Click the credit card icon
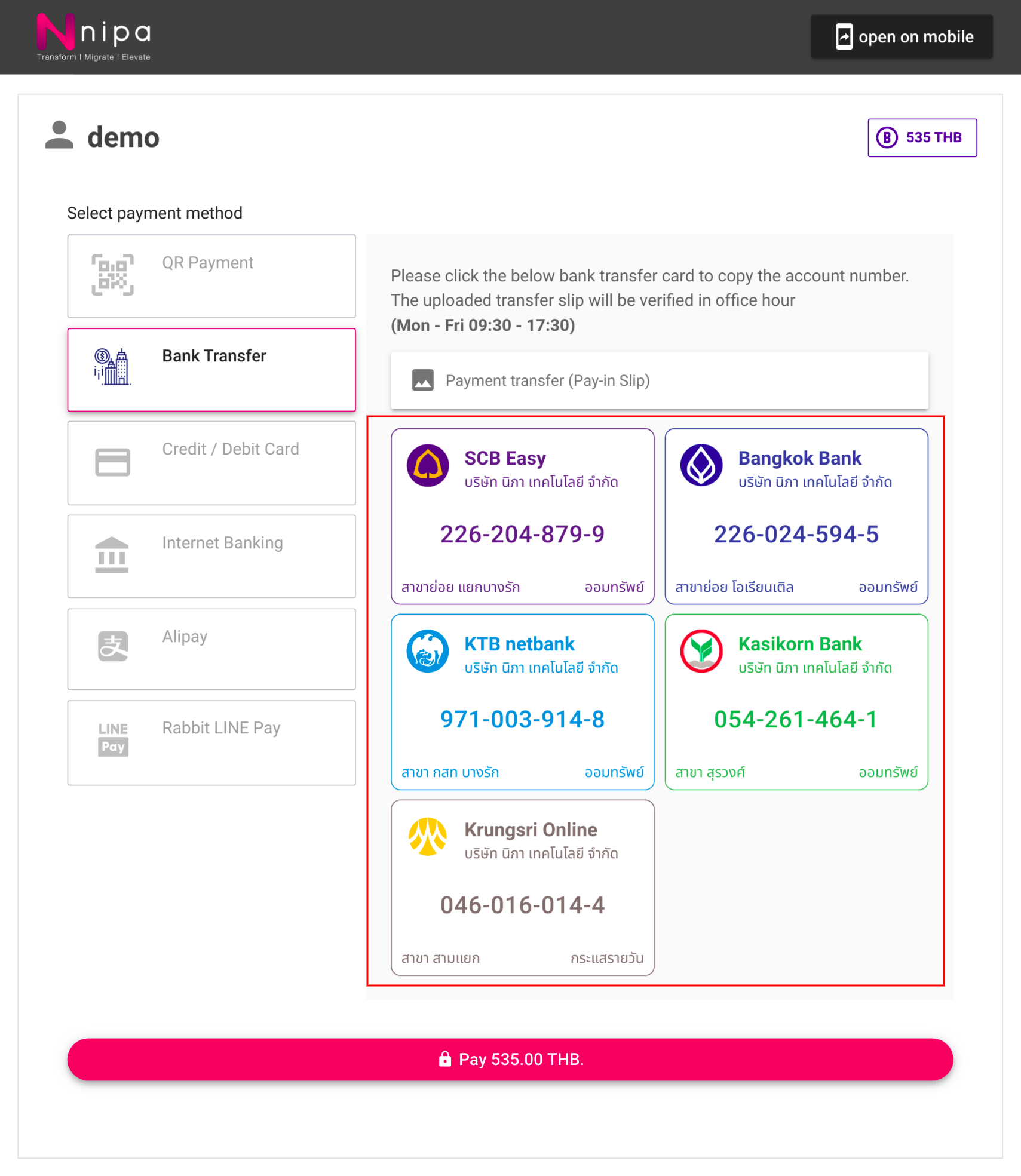1021x1176 pixels. (112, 462)
